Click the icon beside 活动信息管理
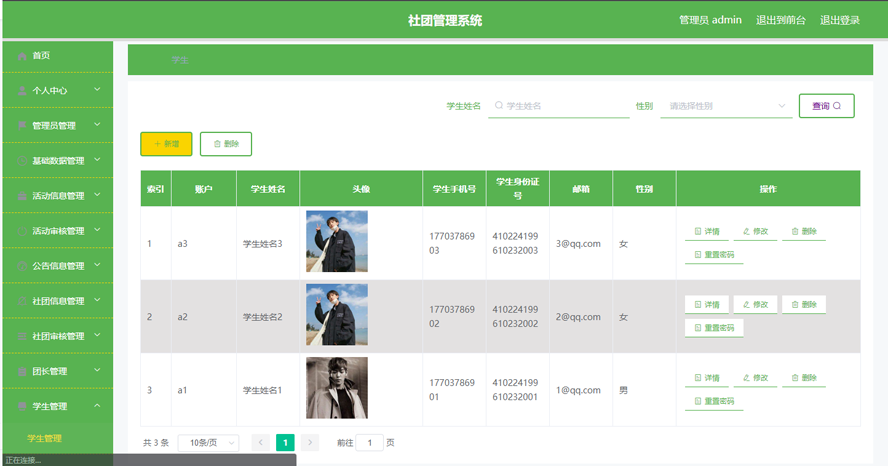888x466 pixels. (x=22, y=196)
